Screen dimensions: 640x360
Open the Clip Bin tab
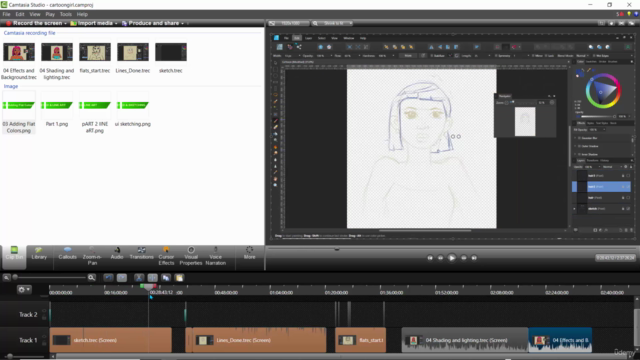tap(14, 257)
